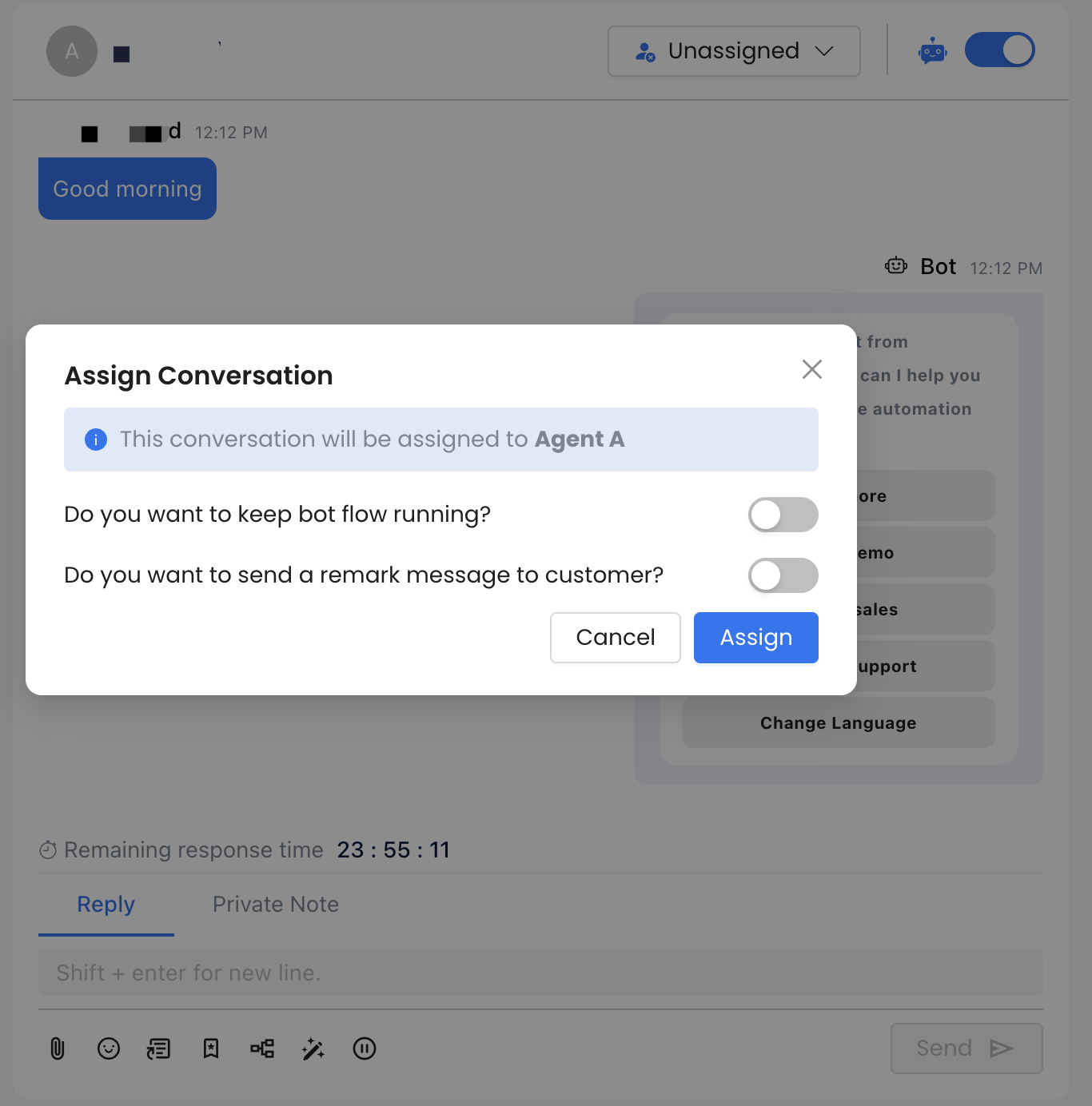Select the Reply tab
1092x1106 pixels.
pos(106,905)
